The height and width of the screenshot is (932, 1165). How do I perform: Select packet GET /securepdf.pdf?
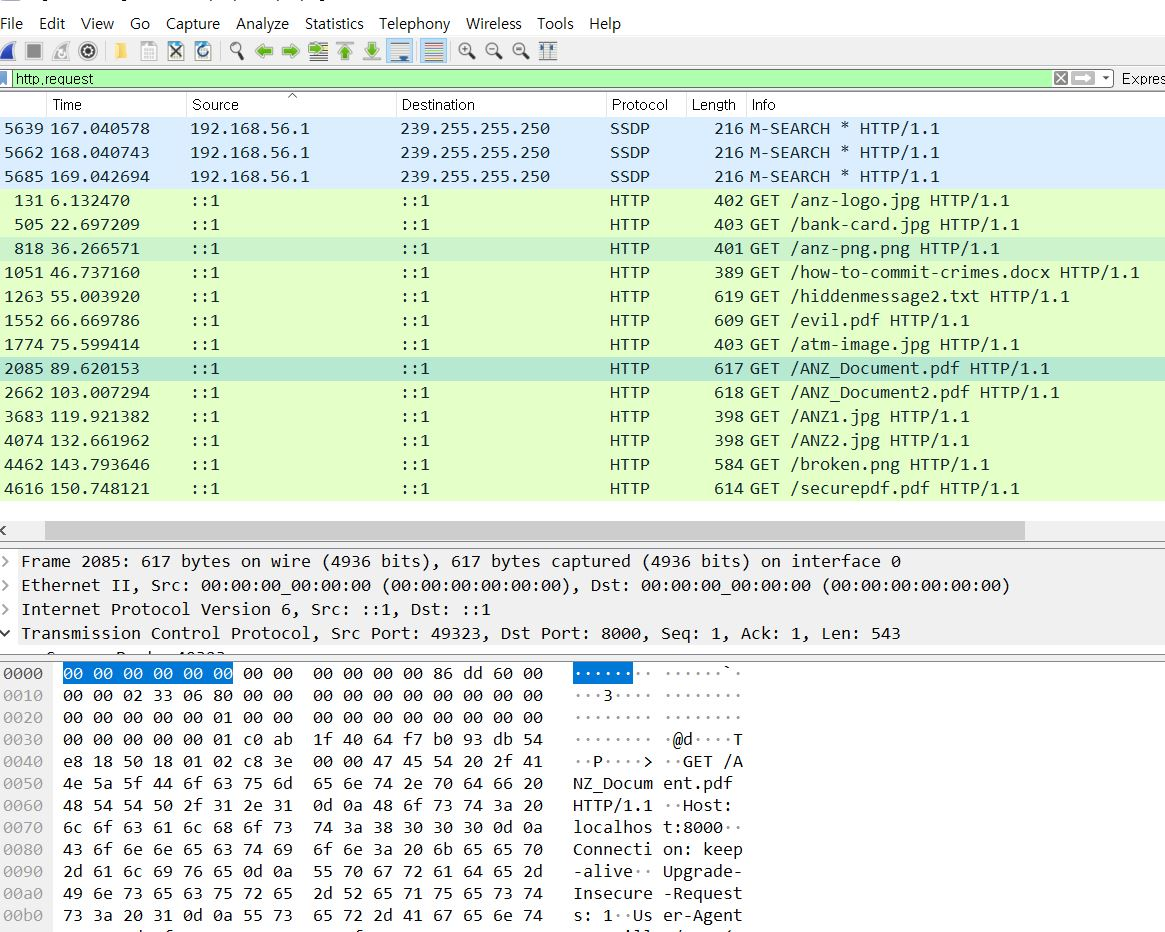click(582, 488)
